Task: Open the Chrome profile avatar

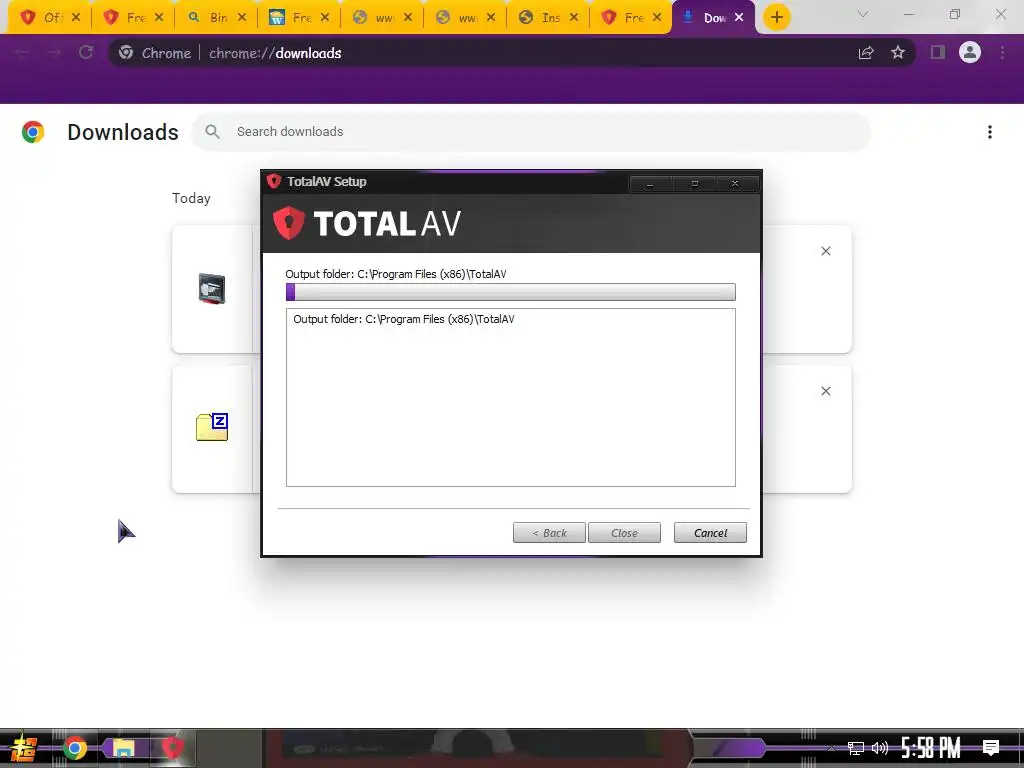Action: pyautogui.click(x=970, y=53)
